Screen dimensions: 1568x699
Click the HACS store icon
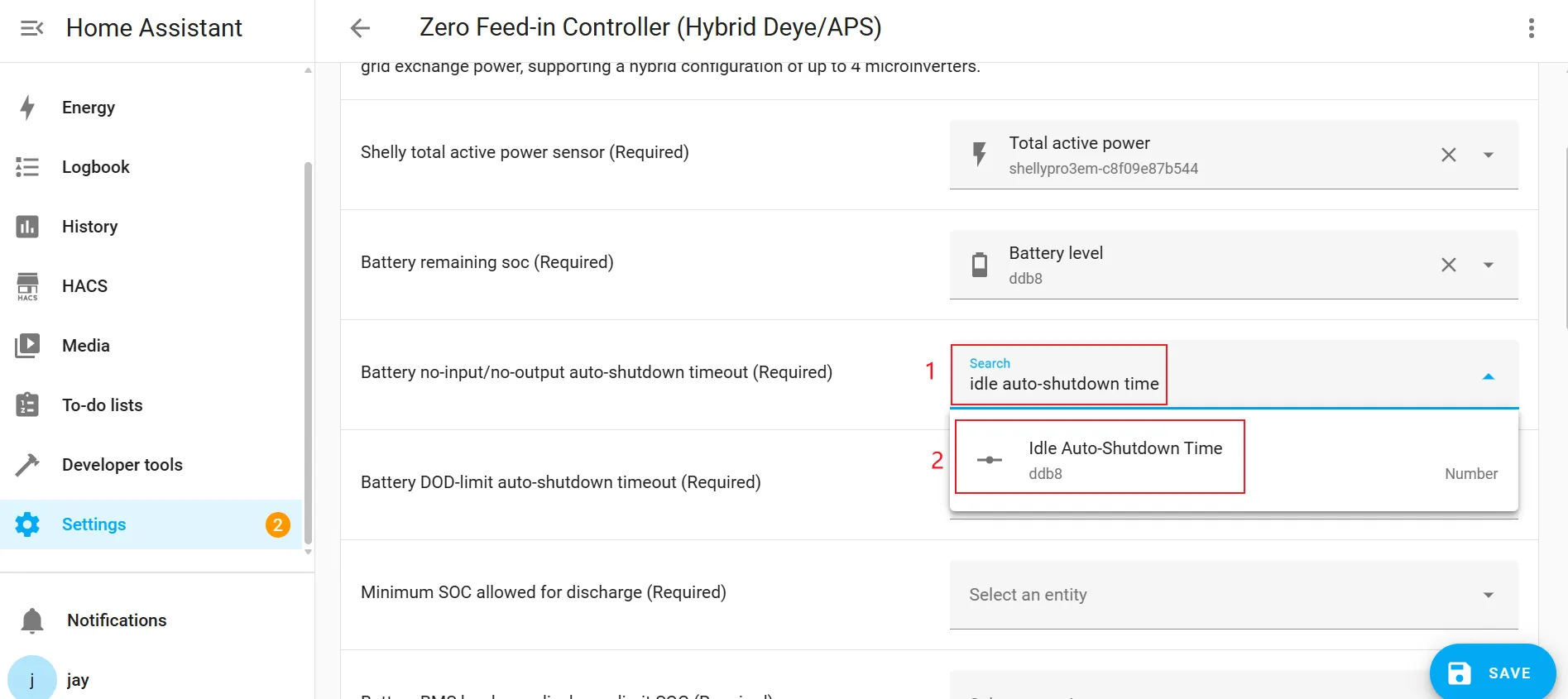(27, 286)
